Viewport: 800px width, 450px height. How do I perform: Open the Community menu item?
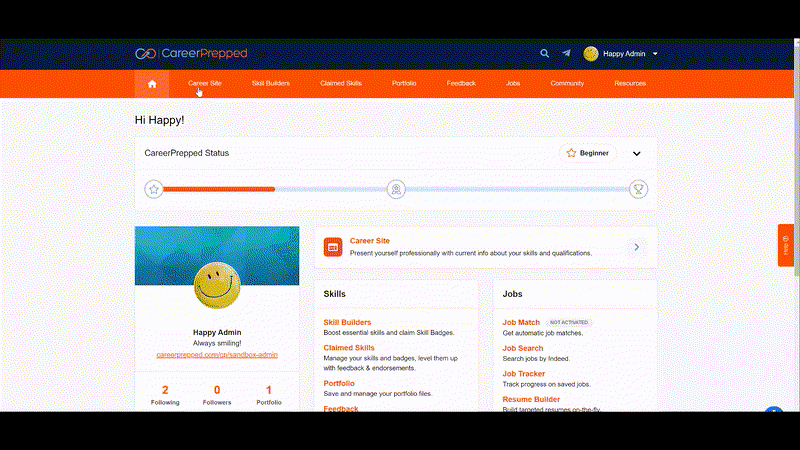[x=567, y=83]
